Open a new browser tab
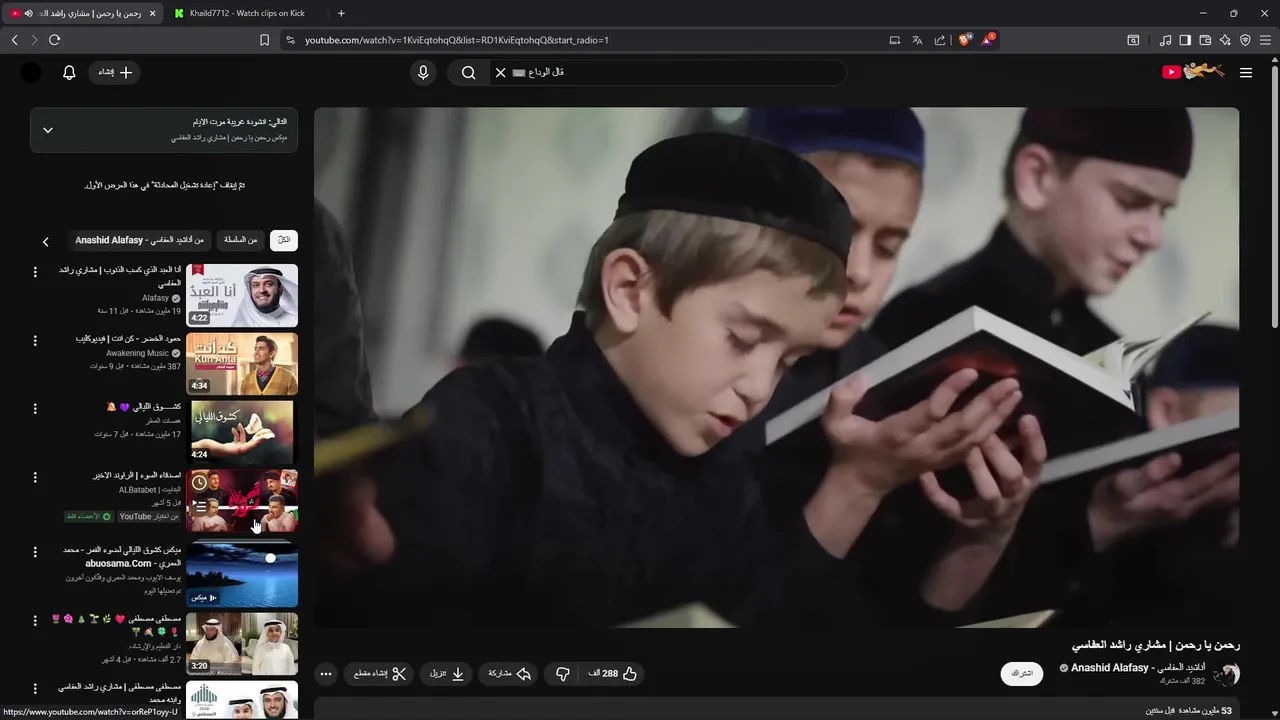 coord(341,13)
